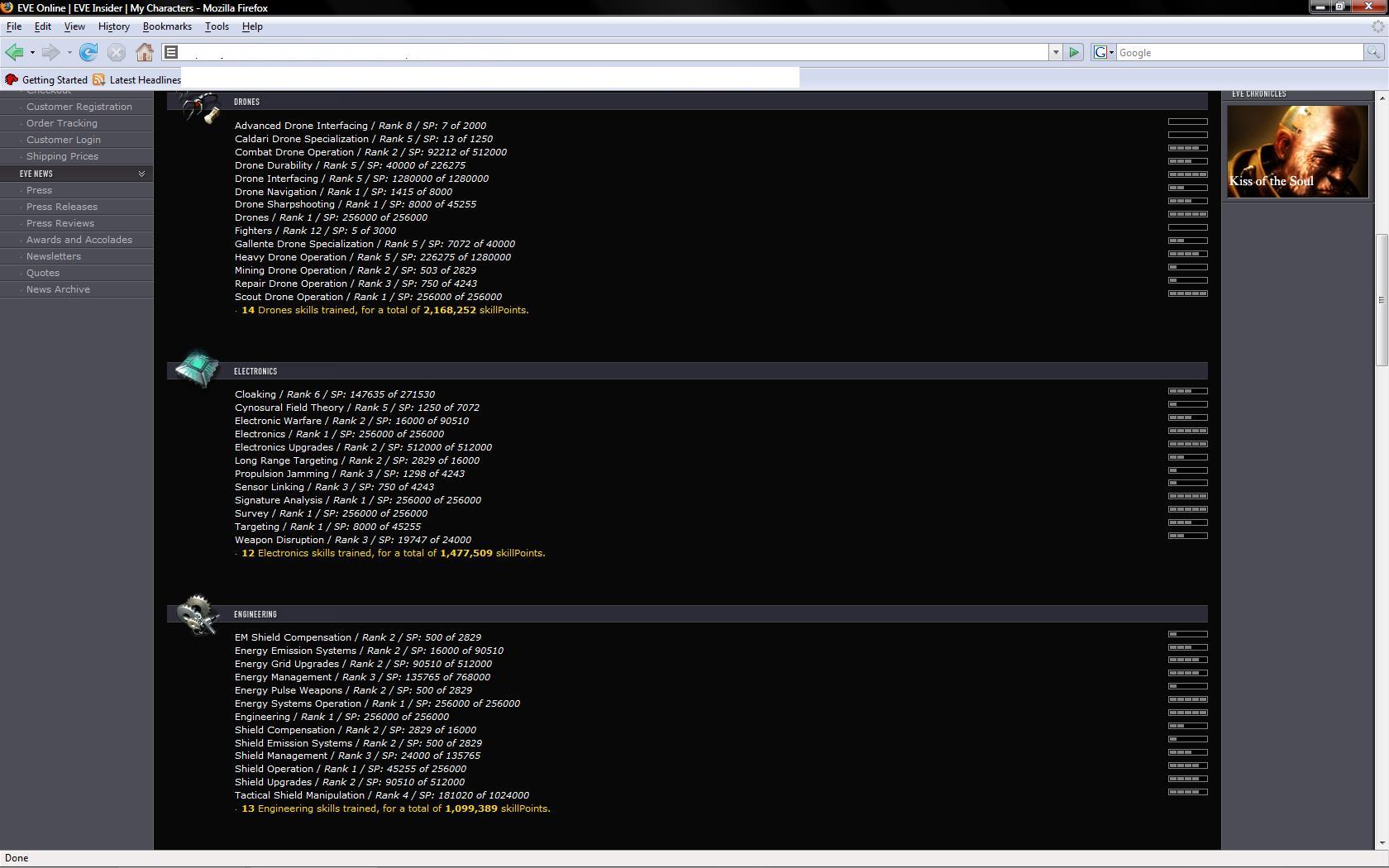Stop loading the page

click(117, 53)
